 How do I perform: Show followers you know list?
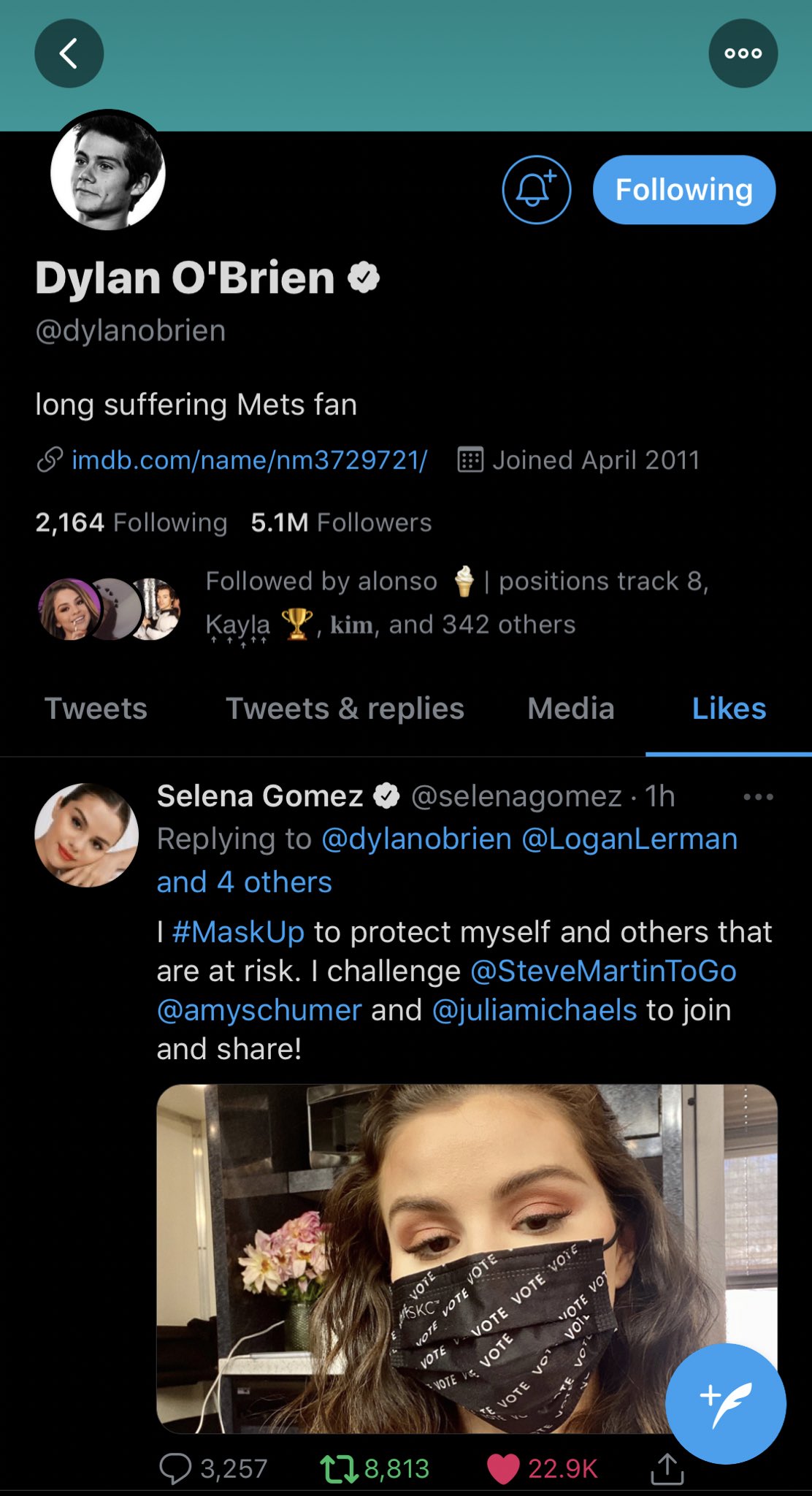click(372, 603)
